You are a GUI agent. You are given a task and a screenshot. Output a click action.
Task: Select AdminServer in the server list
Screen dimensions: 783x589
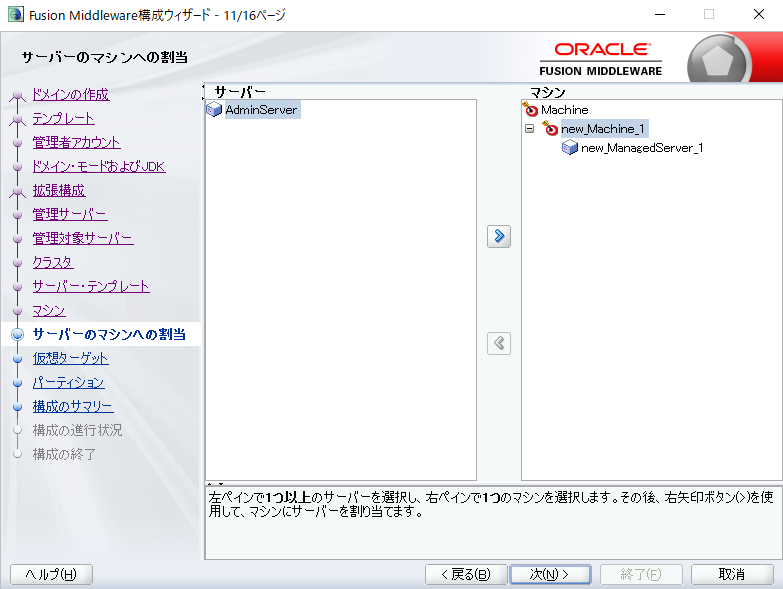pos(261,110)
